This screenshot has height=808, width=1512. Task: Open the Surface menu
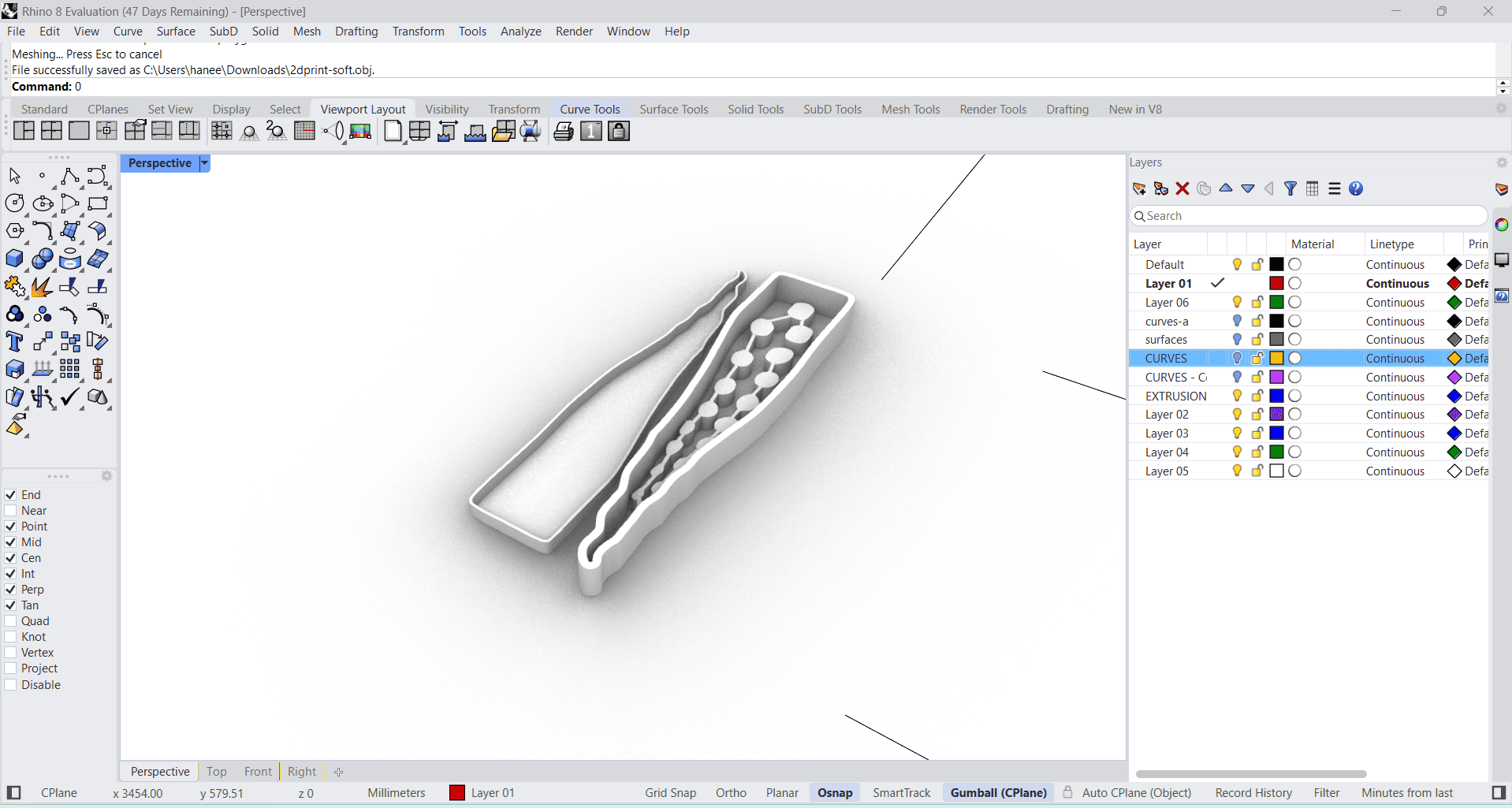176,32
